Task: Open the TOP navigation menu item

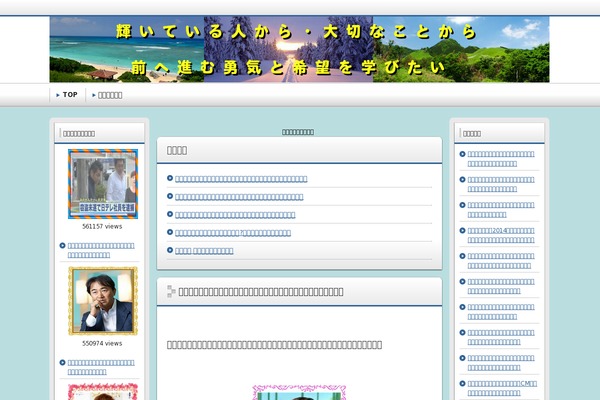Action: [69, 95]
